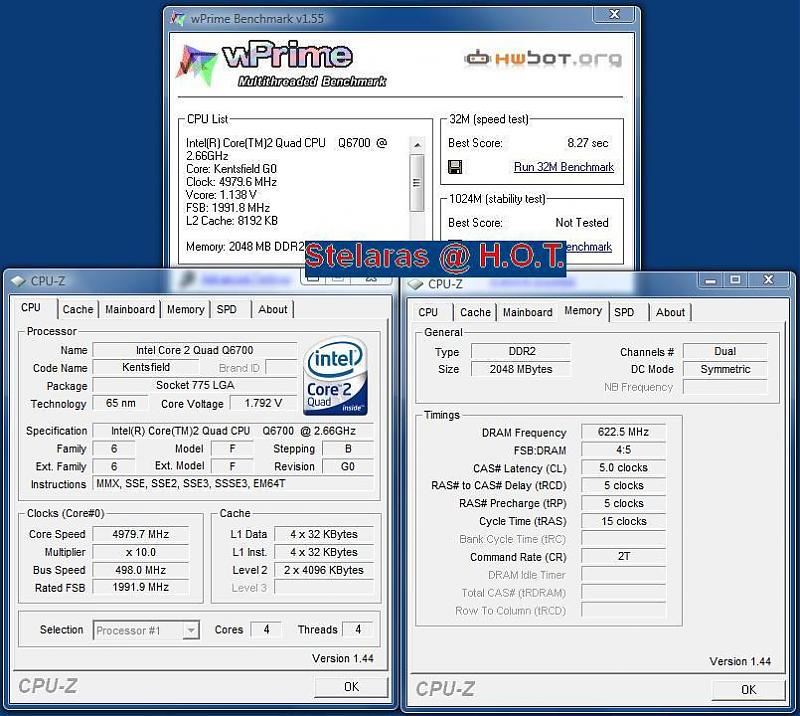Click the 32M Best Score '8.27 sec'
This screenshot has width=800, height=716.
[x=588, y=143]
